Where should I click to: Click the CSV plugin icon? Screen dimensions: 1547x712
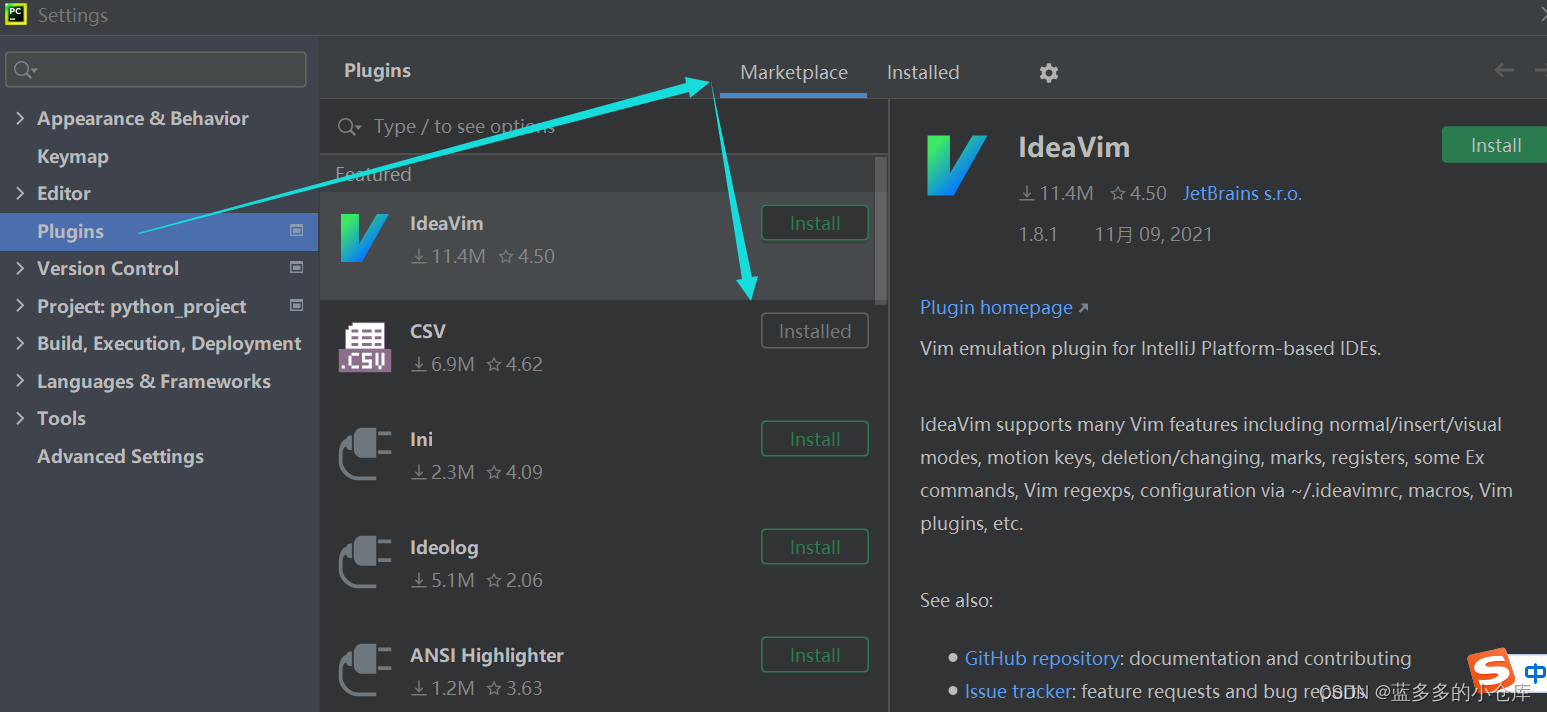click(x=364, y=347)
